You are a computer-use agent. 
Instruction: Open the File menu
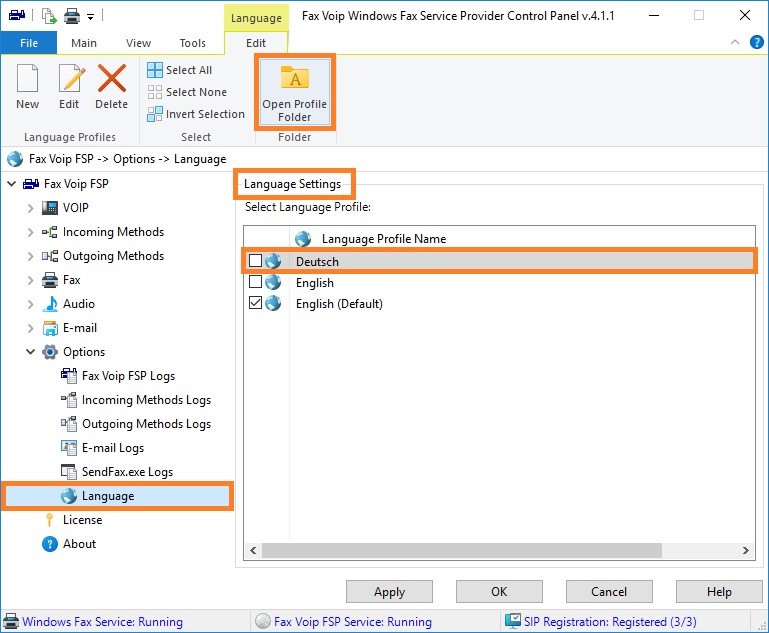pos(29,43)
